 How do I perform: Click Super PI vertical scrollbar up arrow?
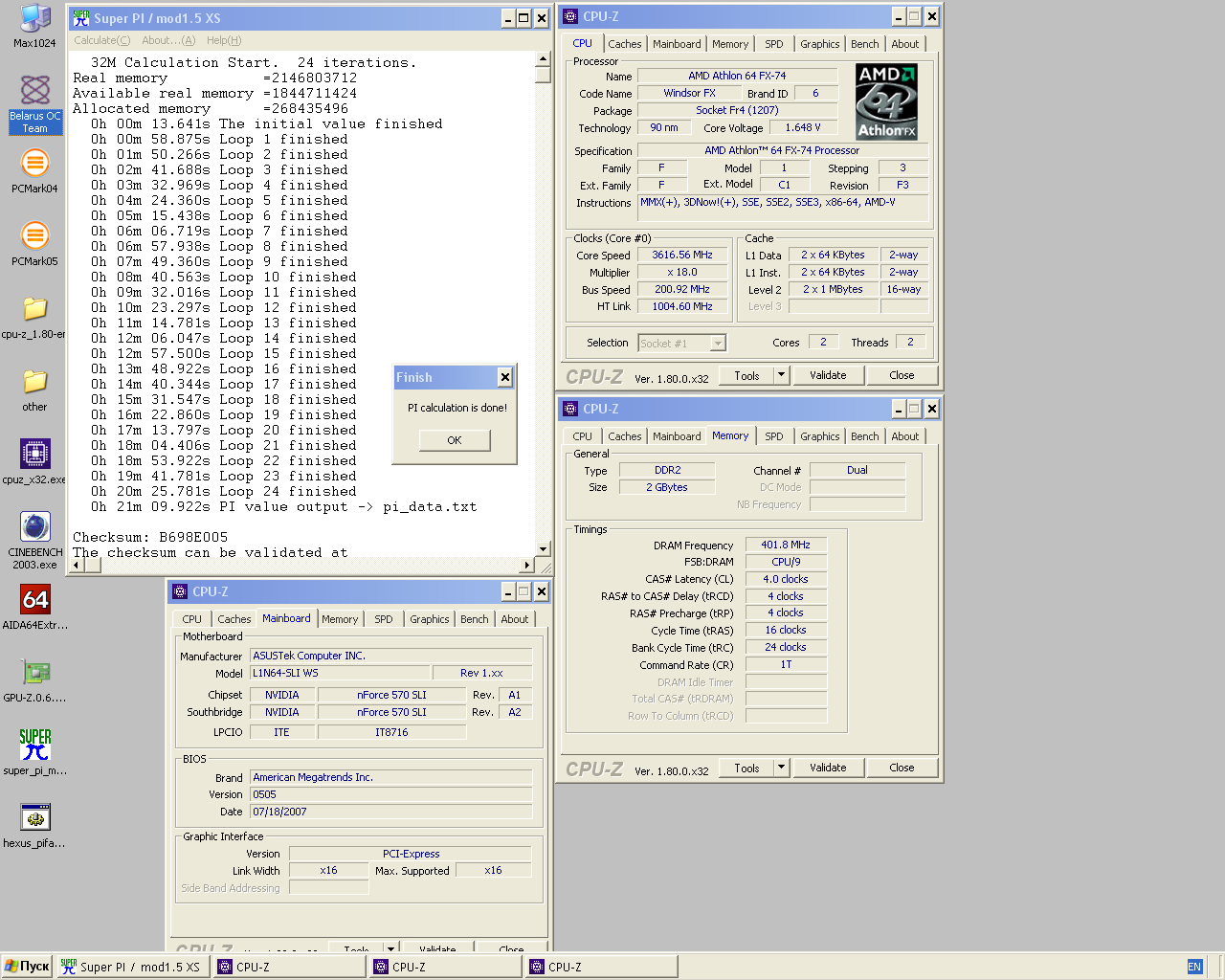tap(543, 57)
